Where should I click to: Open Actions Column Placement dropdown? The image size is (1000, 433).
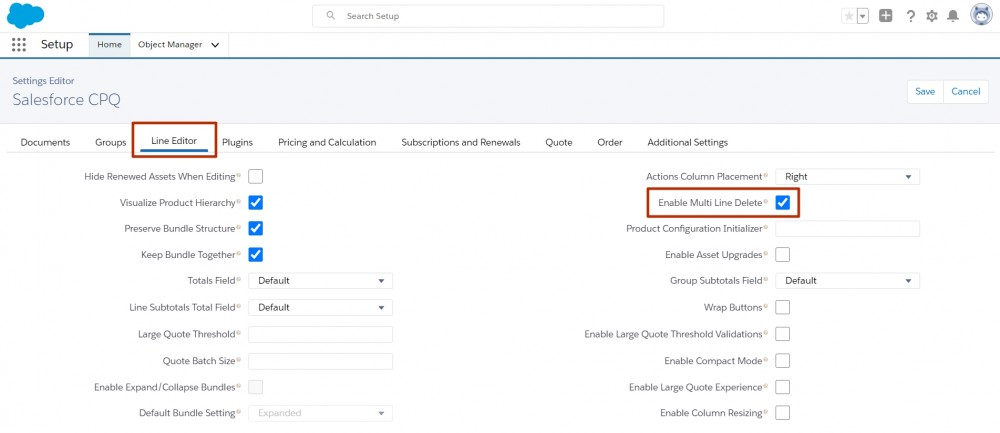coord(848,177)
